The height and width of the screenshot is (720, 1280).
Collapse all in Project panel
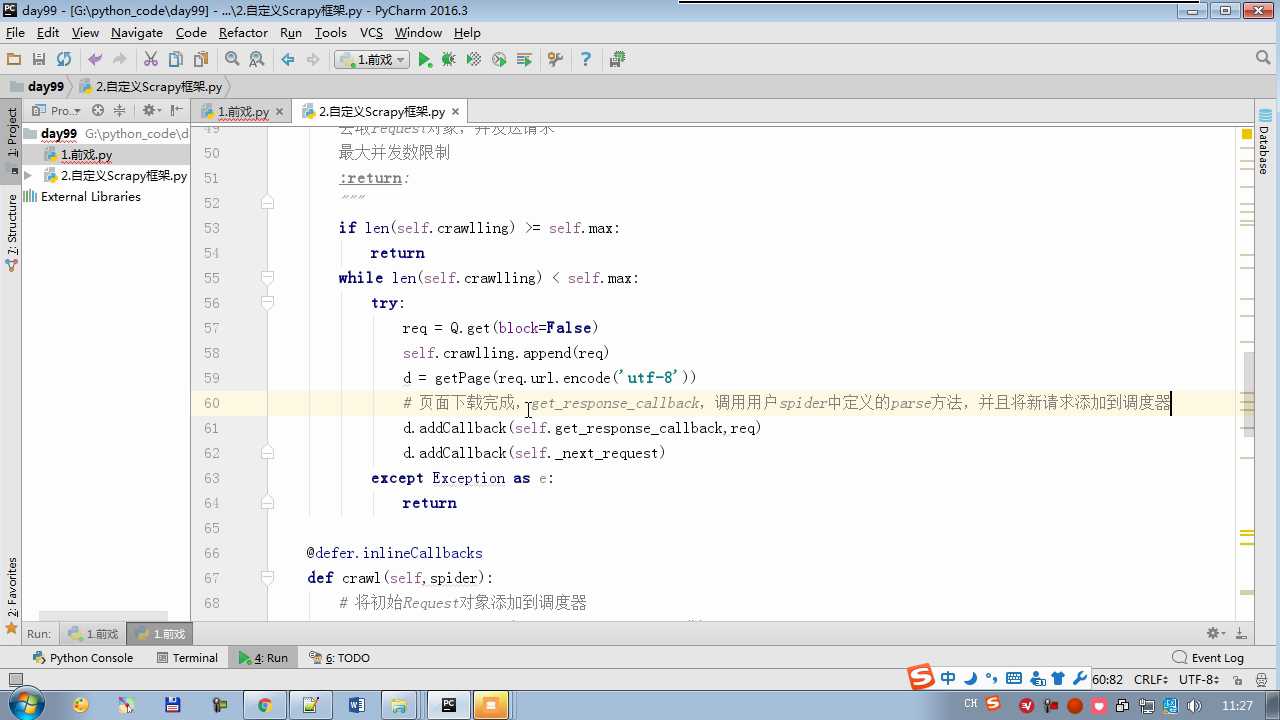pos(120,111)
